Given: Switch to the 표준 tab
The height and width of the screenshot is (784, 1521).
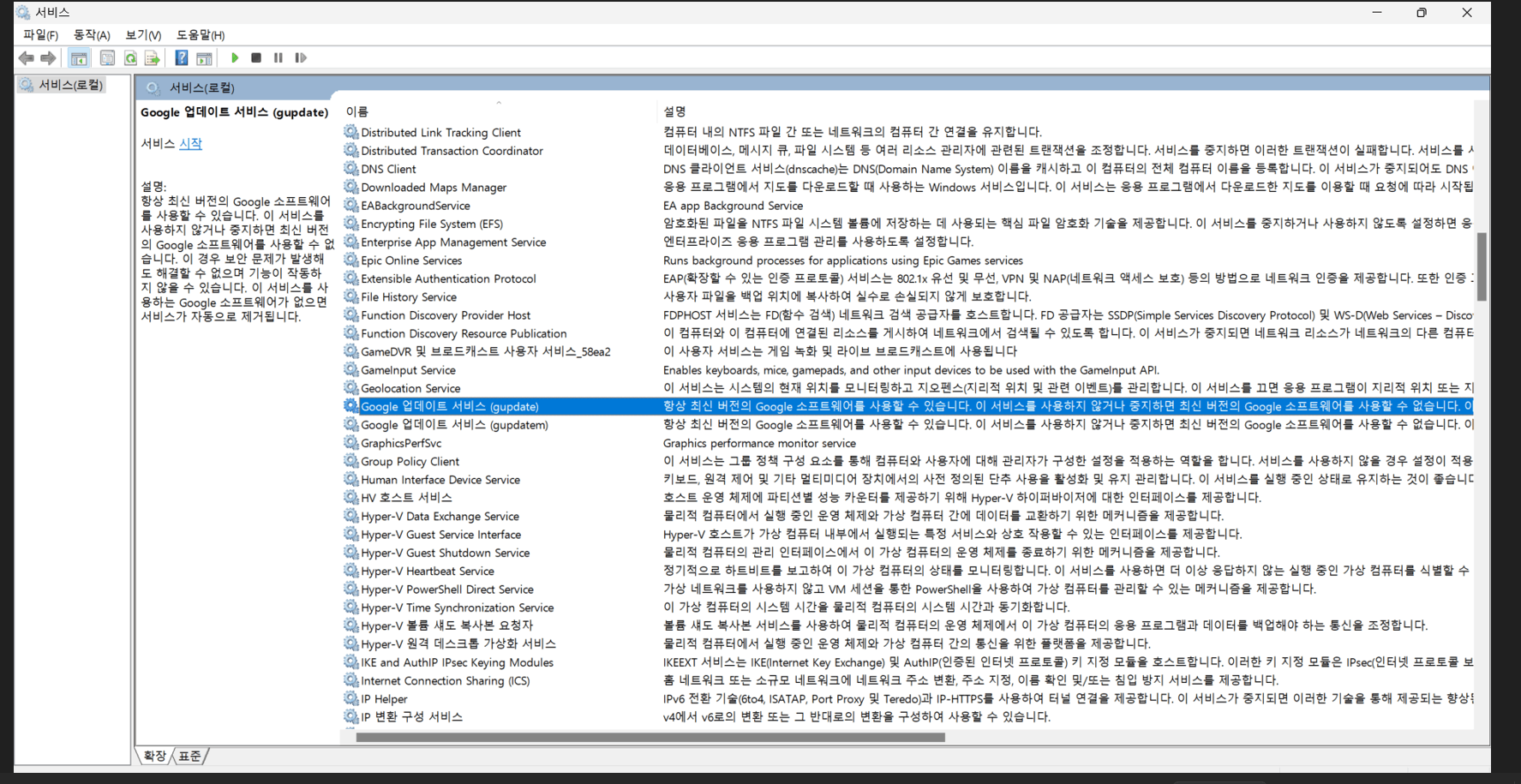Looking at the screenshot, I should (190, 756).
